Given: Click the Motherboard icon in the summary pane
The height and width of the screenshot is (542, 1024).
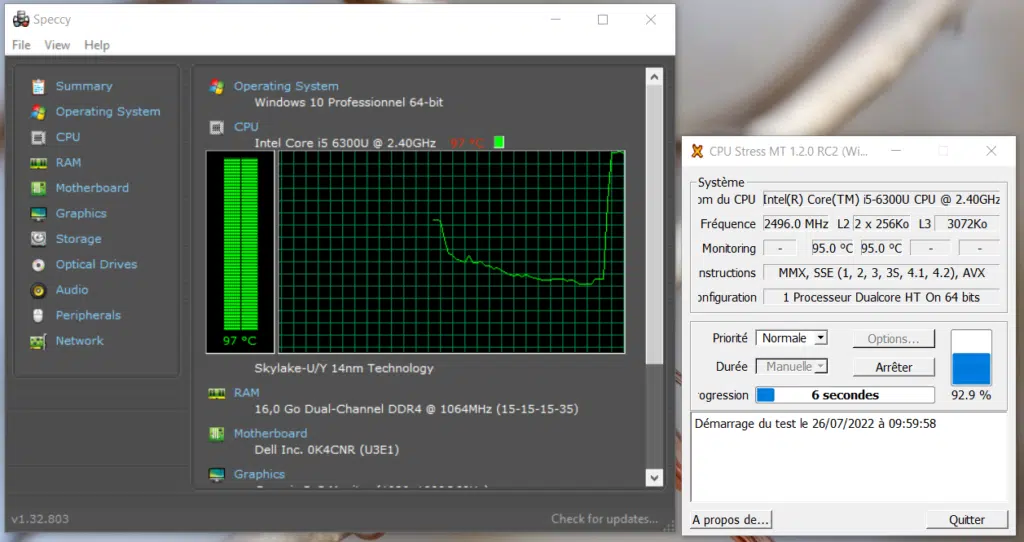Looking at the screenshot, I should click(217, 434).
